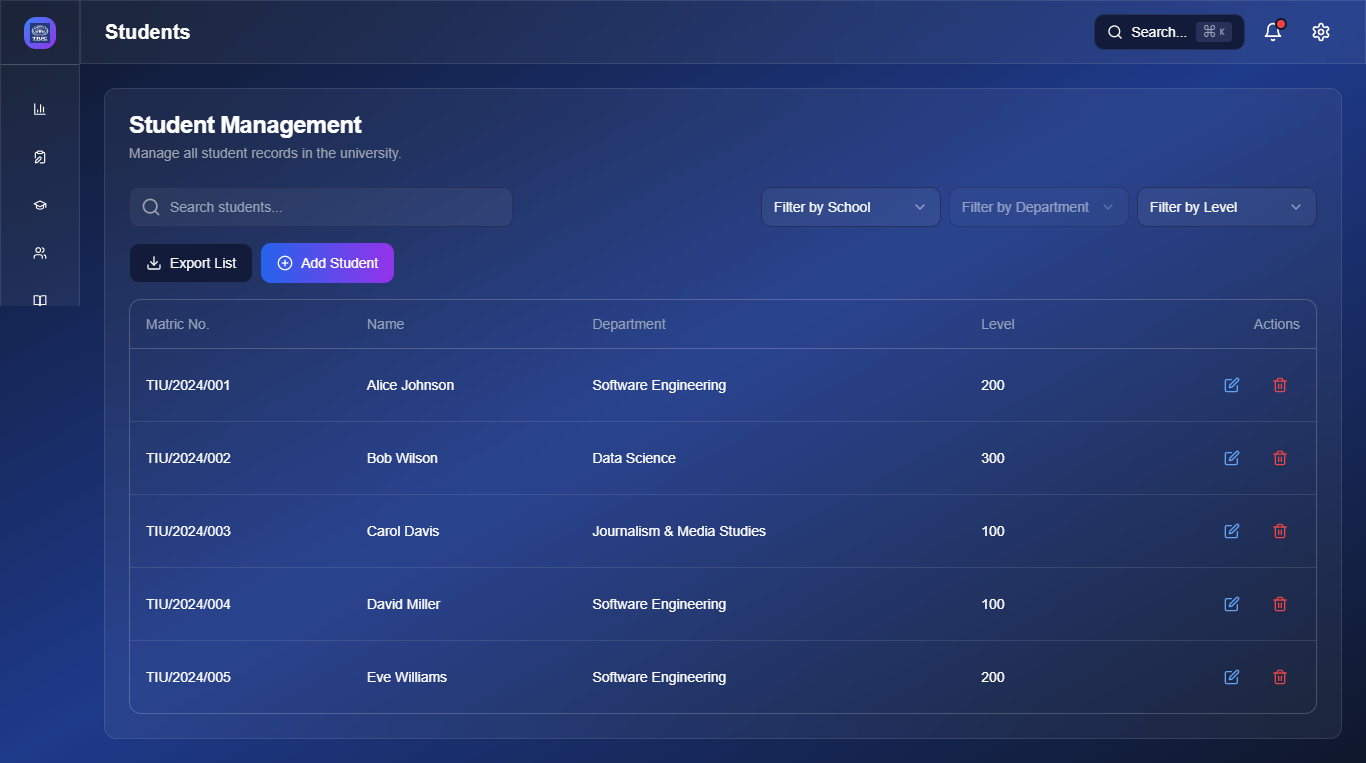
Task: Delete Bob Wilson's student record
Action: [x=1280, y=458]
